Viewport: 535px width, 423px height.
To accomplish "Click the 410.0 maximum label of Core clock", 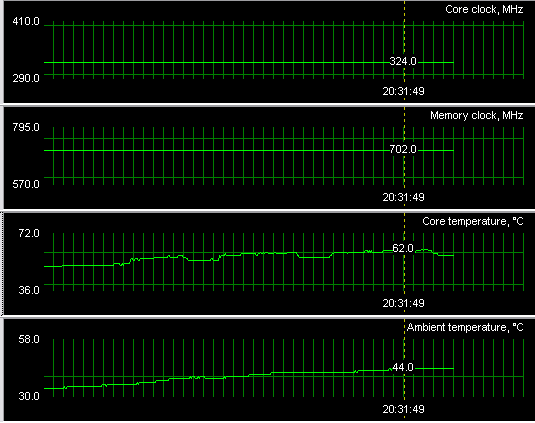I will 26,22.
